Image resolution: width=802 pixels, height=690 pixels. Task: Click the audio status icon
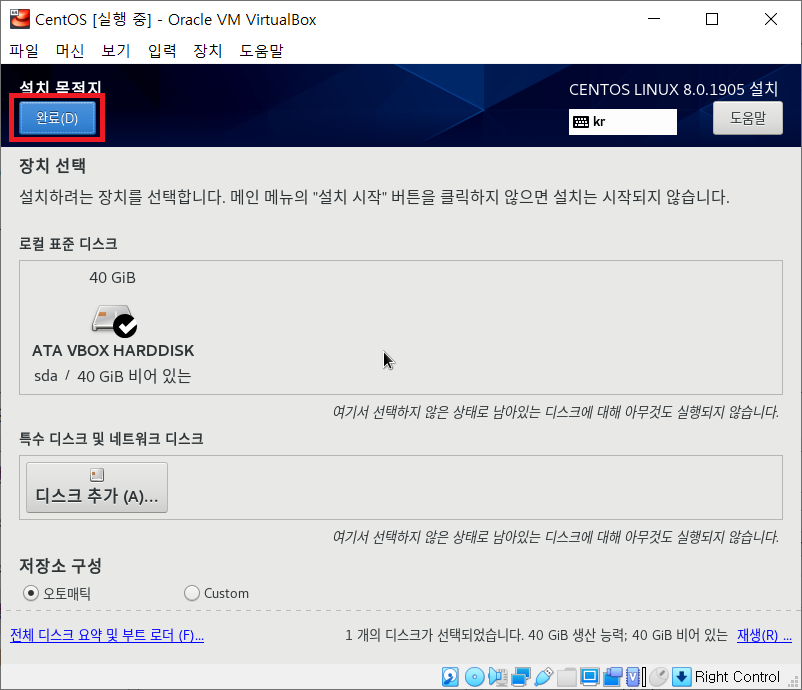(x=497, y=677)
